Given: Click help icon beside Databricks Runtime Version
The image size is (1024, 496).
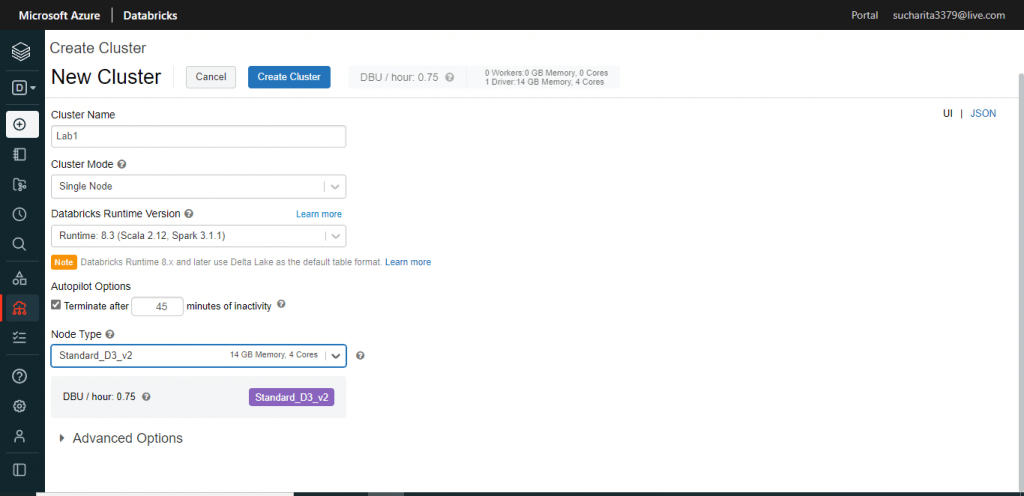Looking at the screenshot, I should (189, 213).
